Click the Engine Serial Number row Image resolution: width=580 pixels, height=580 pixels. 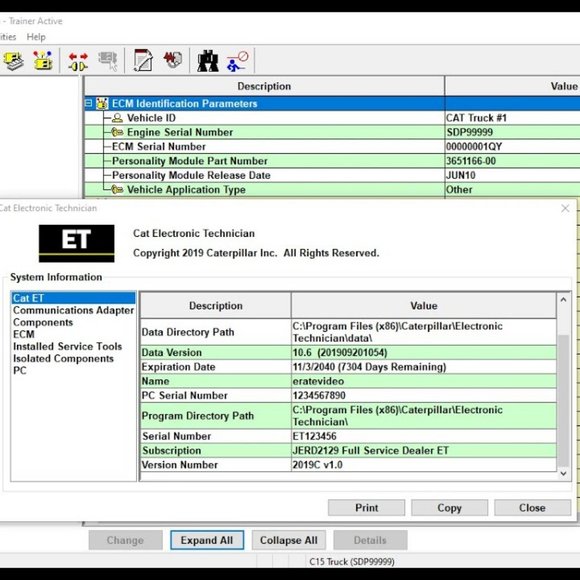332,132
